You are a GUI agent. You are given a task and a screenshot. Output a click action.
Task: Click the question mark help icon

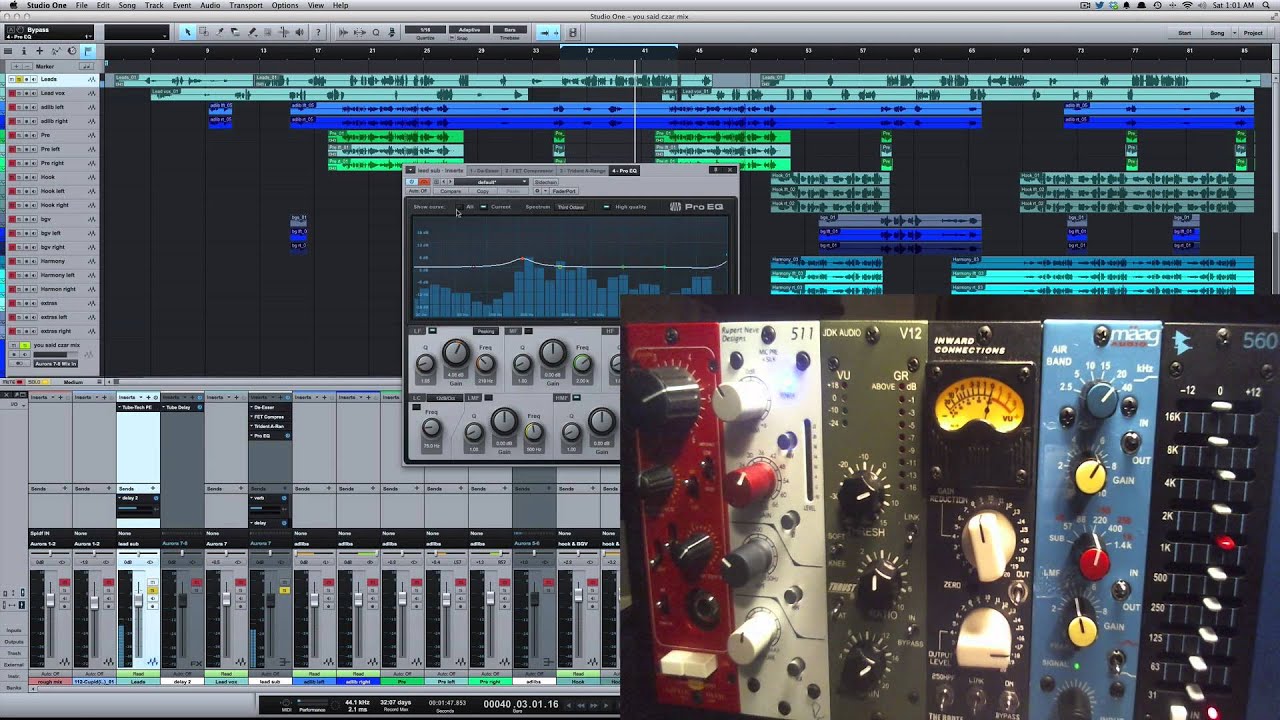pyautogui.click(x=318, y=31)
